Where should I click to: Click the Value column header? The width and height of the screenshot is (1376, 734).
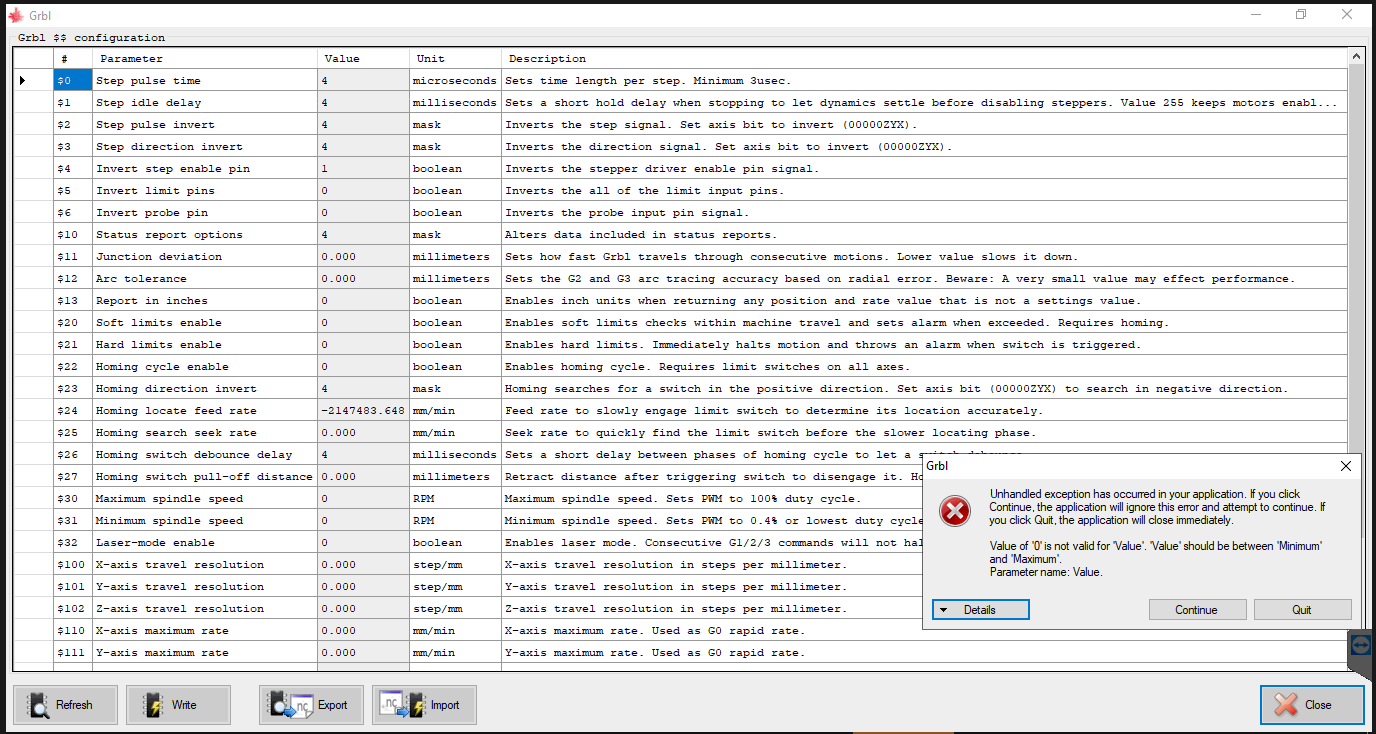coord(364,59)
